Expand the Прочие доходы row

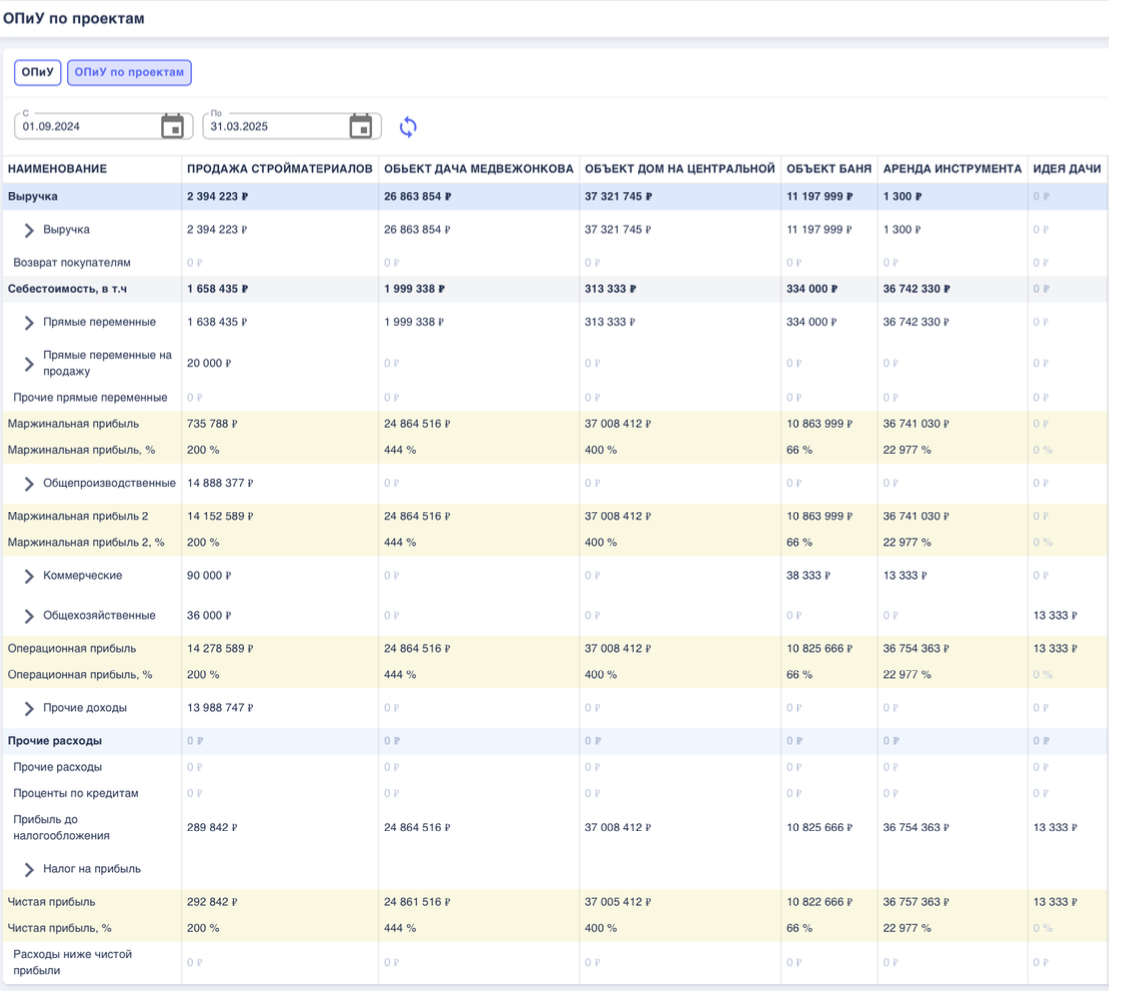click(29, 709)
